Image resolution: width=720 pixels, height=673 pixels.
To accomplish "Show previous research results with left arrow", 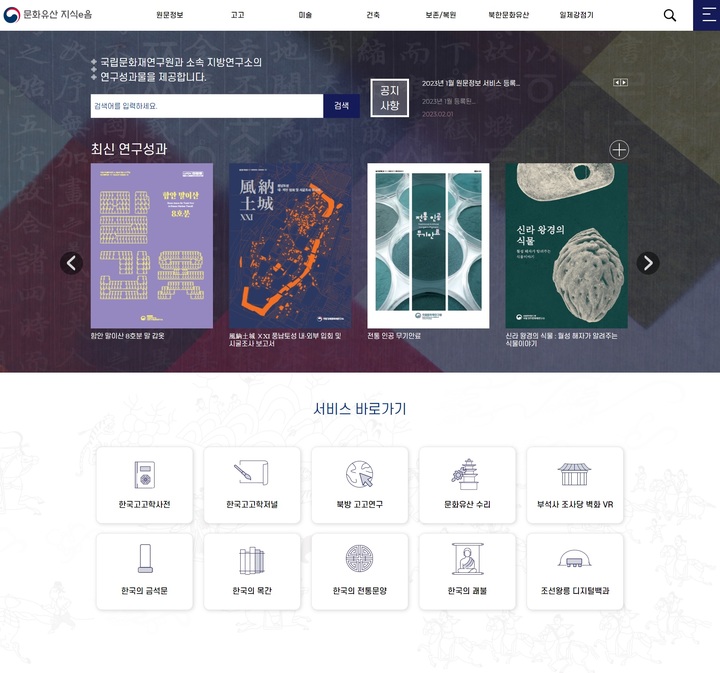I will click(71, 263).
